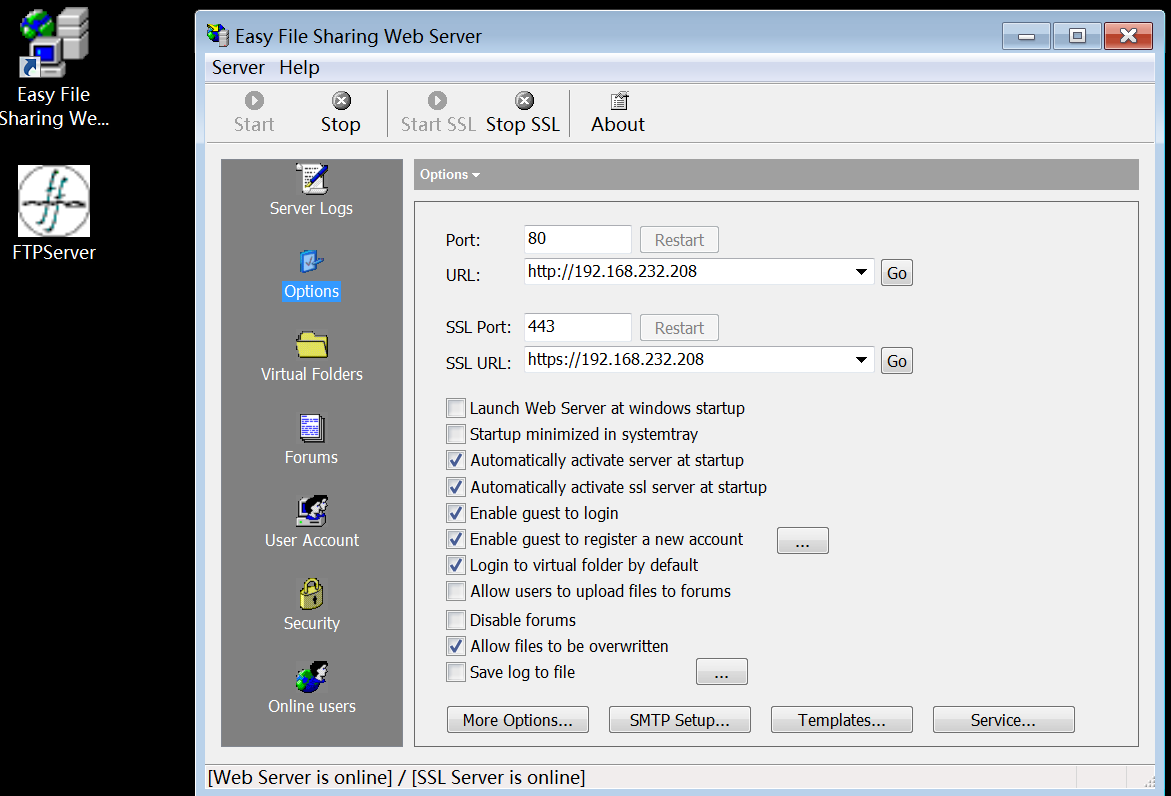Click into the Port field showing 80
This screenshot has width=1171, height=796.
click(x=577, y=239)
